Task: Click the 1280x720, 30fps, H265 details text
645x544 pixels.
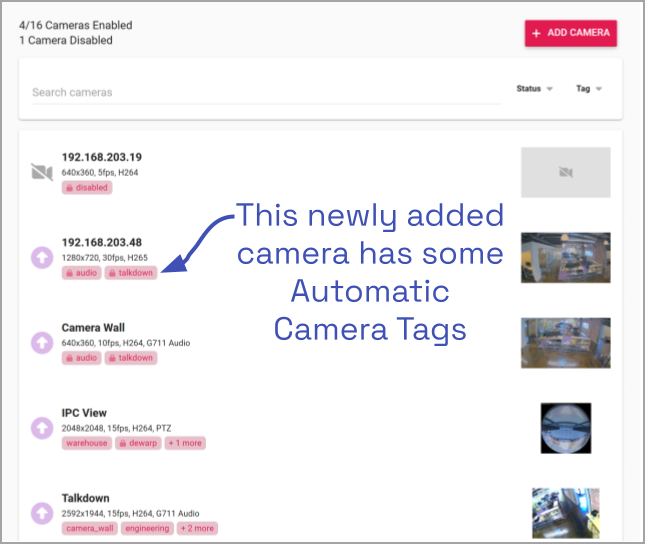Action: (104, 258)
